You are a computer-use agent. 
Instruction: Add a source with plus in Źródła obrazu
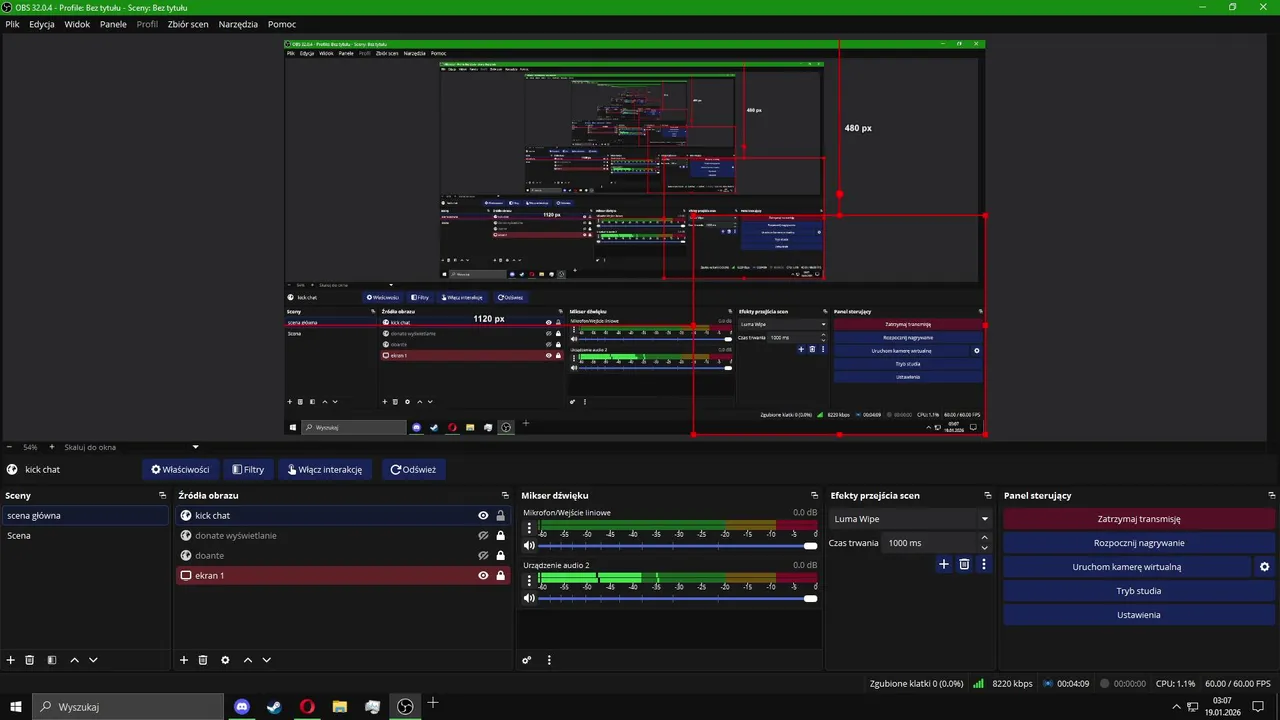(184, 660)
